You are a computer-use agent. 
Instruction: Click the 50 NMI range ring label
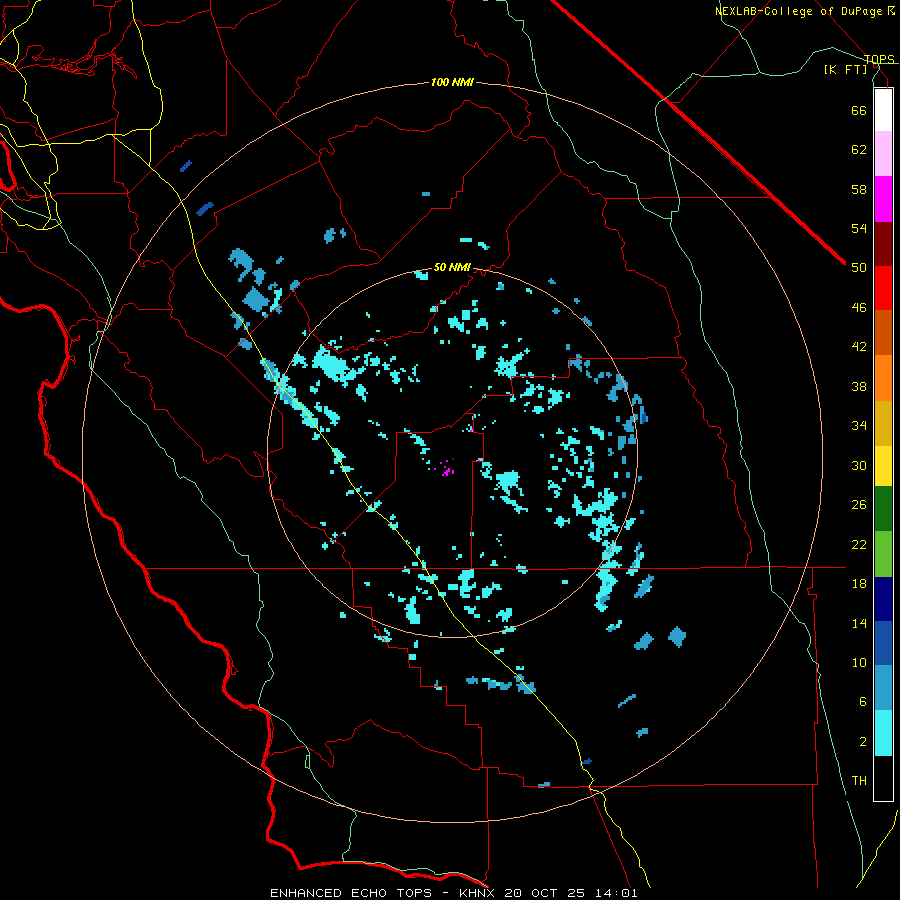[x=452, y=267]
